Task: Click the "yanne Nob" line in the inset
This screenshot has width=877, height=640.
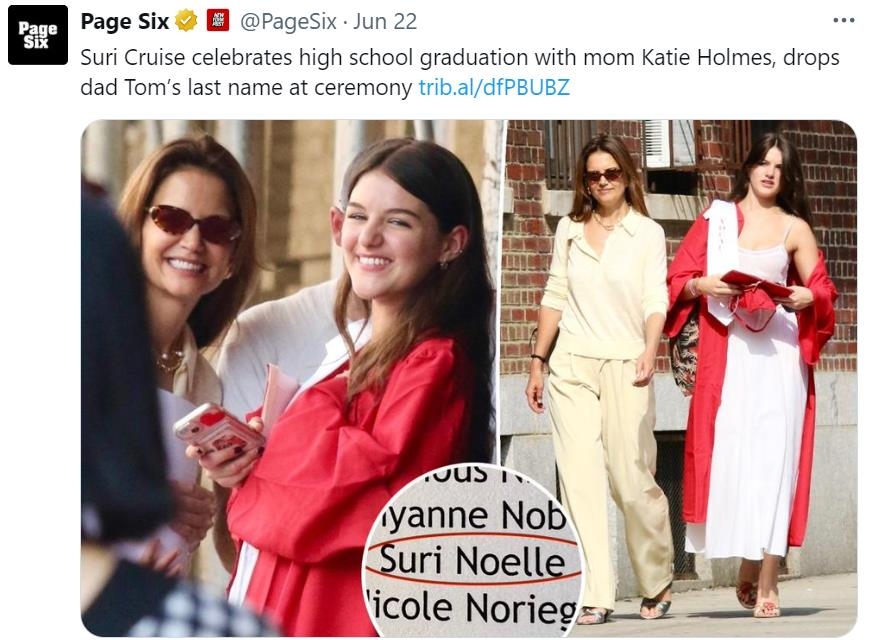Action: pos(477,517)
